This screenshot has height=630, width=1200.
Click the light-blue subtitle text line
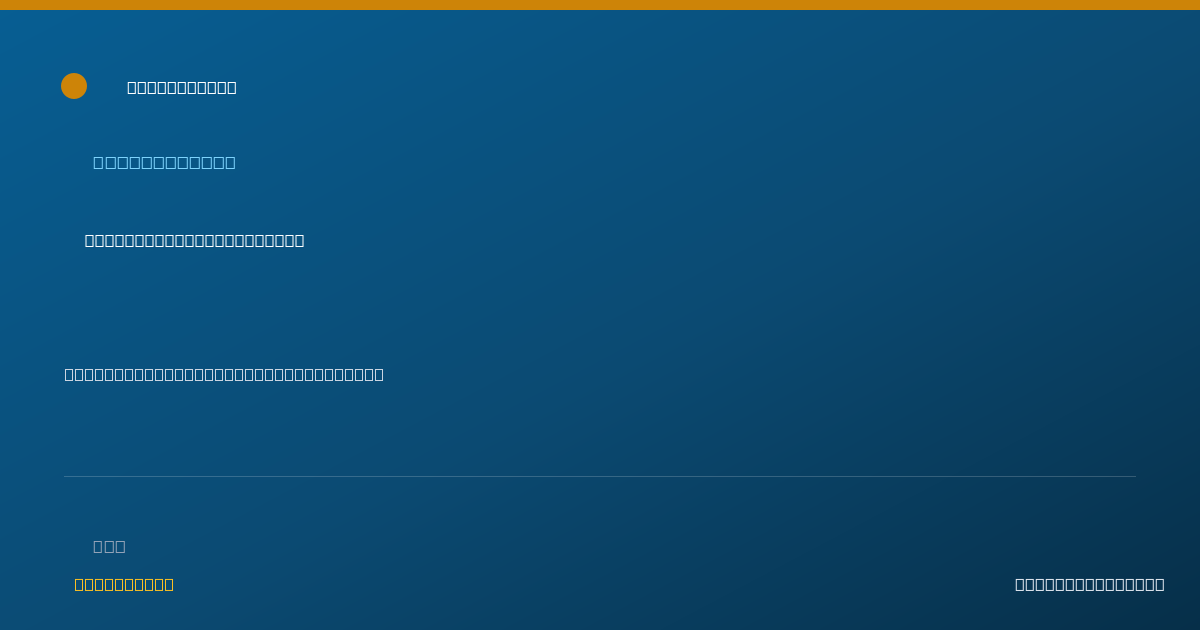(164, 162)
